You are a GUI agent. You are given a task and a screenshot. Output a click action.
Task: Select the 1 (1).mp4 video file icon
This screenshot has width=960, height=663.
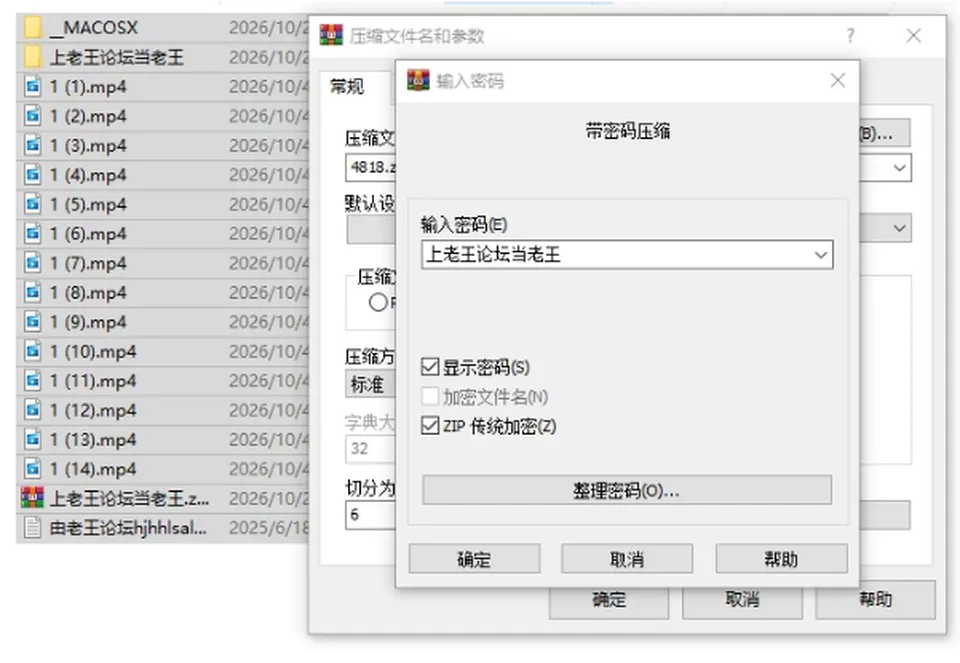pyautogui.click(x=32, y=86)
